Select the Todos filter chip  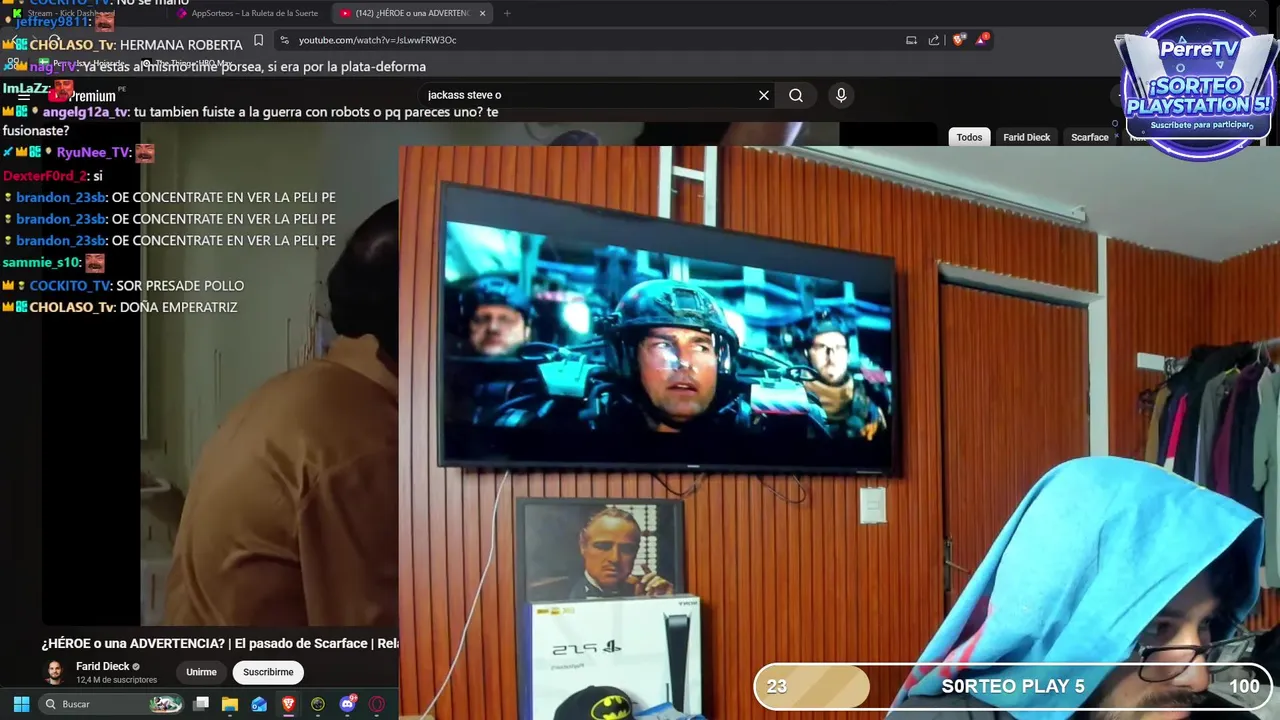(969, 137)
